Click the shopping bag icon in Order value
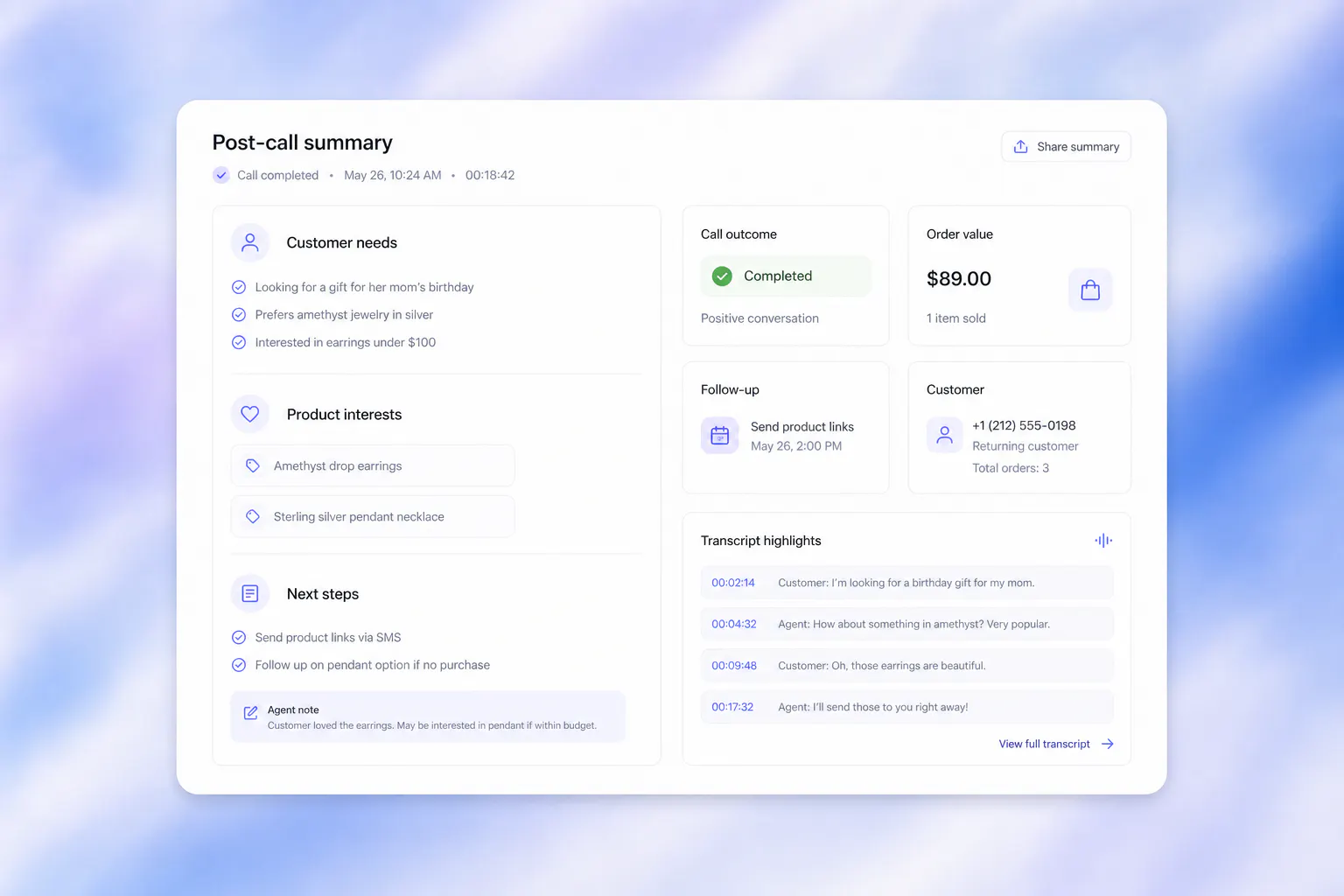The image size is (1344, 896). (1090, 290)
